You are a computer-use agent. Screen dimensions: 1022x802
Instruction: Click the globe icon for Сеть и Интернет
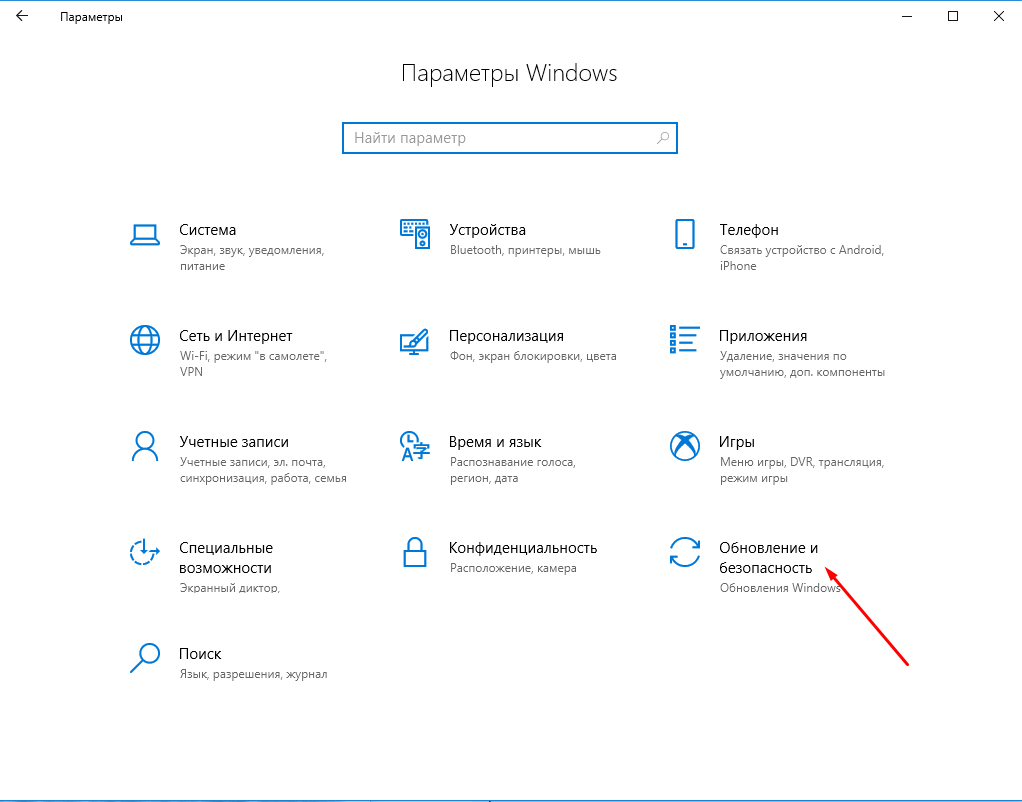(x=145, y=340)
